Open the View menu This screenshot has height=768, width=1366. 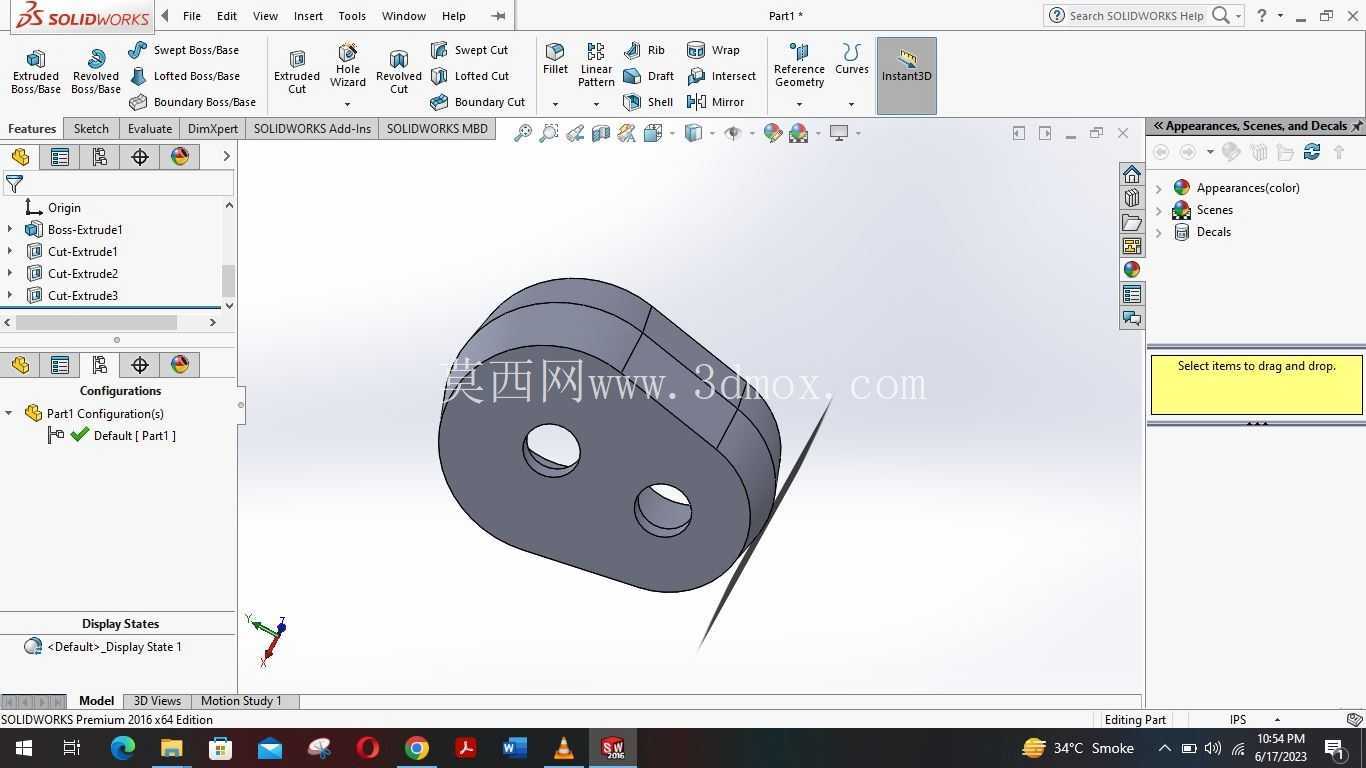point(265,16)
